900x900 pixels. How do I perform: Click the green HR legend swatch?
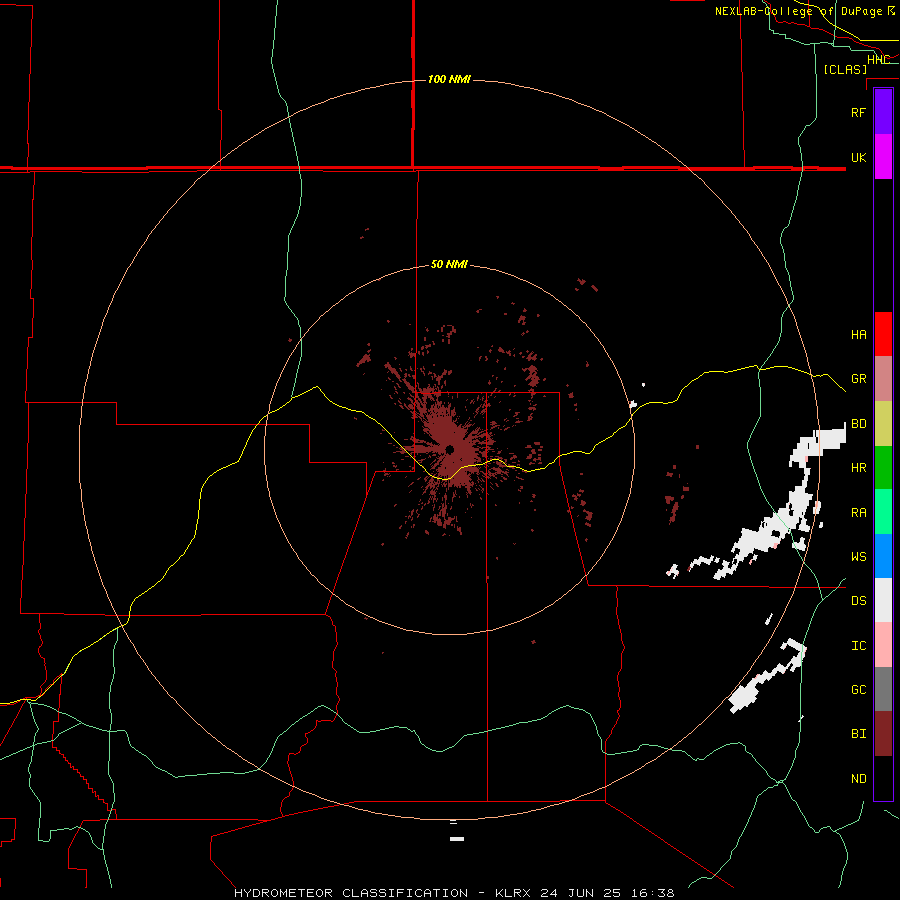coord(883,468)
